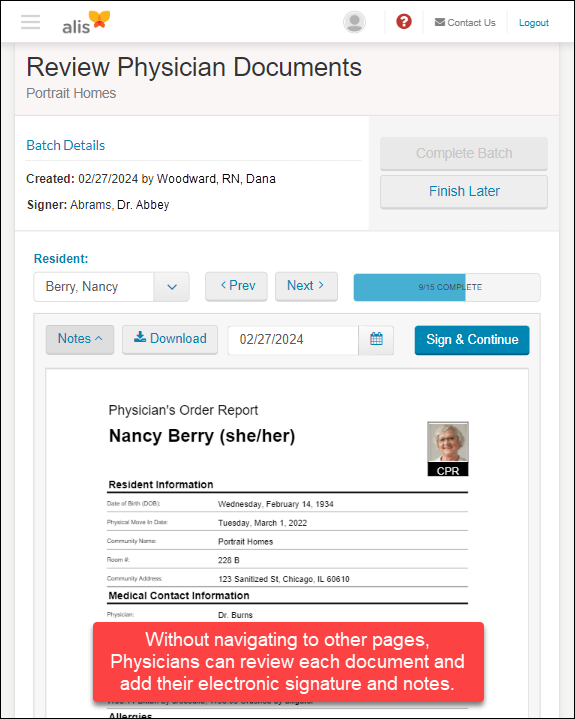Click the Contact Us envelope icon
The height and width of the screenshot is (719, 575).
[440, 22]
